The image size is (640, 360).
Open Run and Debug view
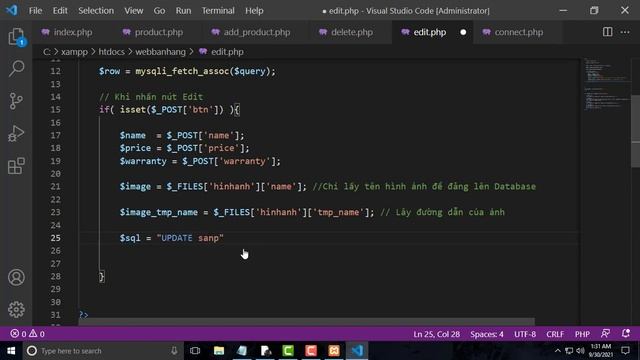point(16,133)
